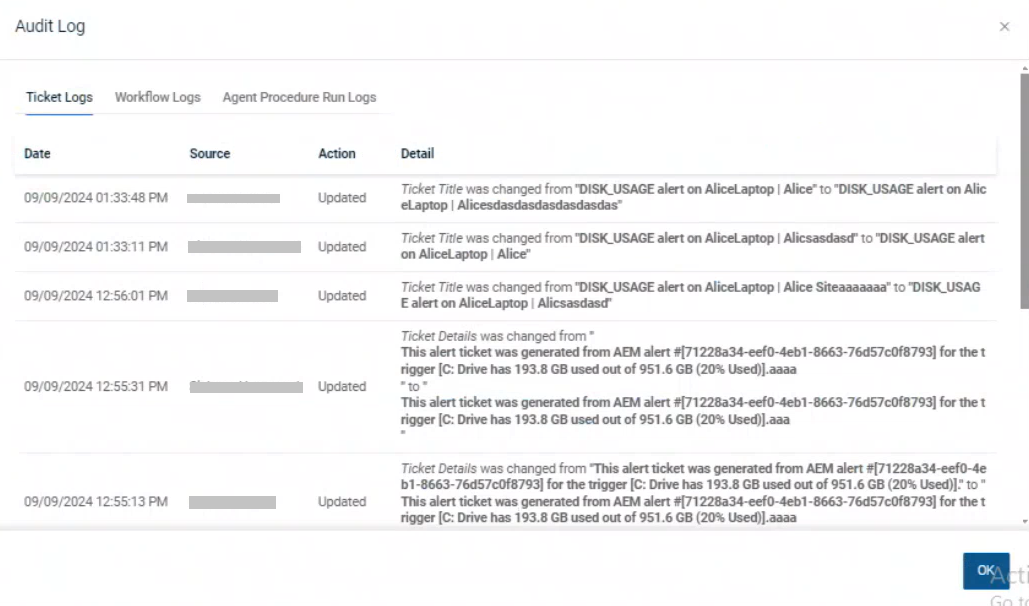Click the scrollbar down arrow

click(x=1024, y=521)
